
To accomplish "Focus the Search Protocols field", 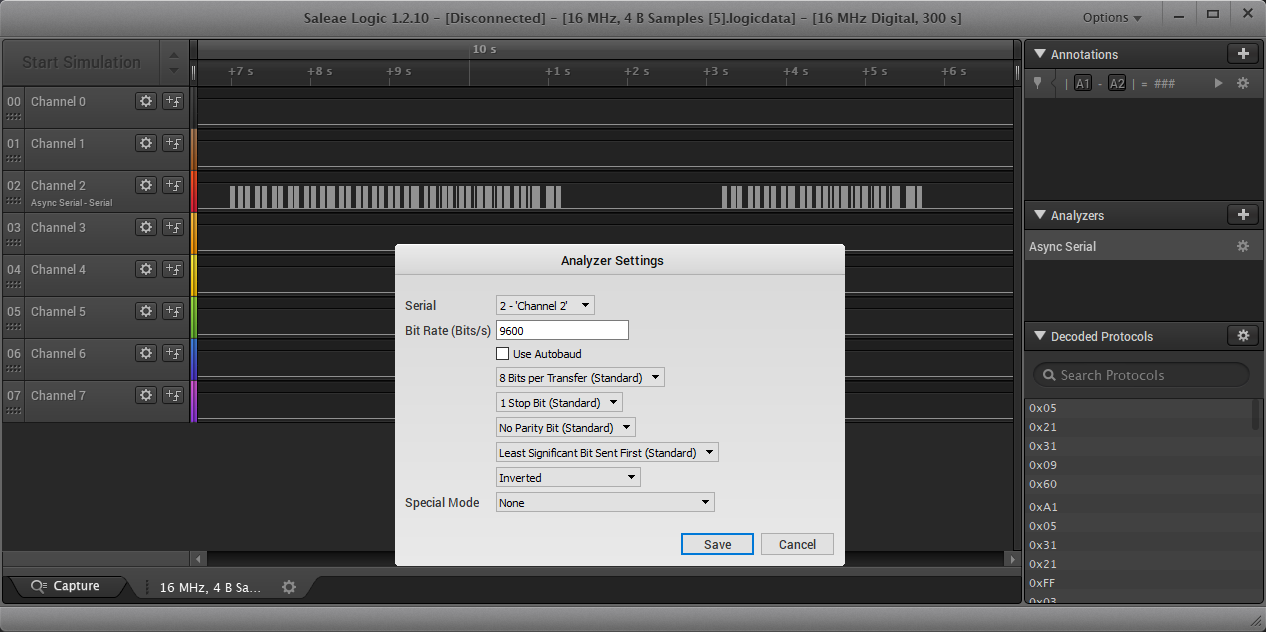I will (1141, 375).
